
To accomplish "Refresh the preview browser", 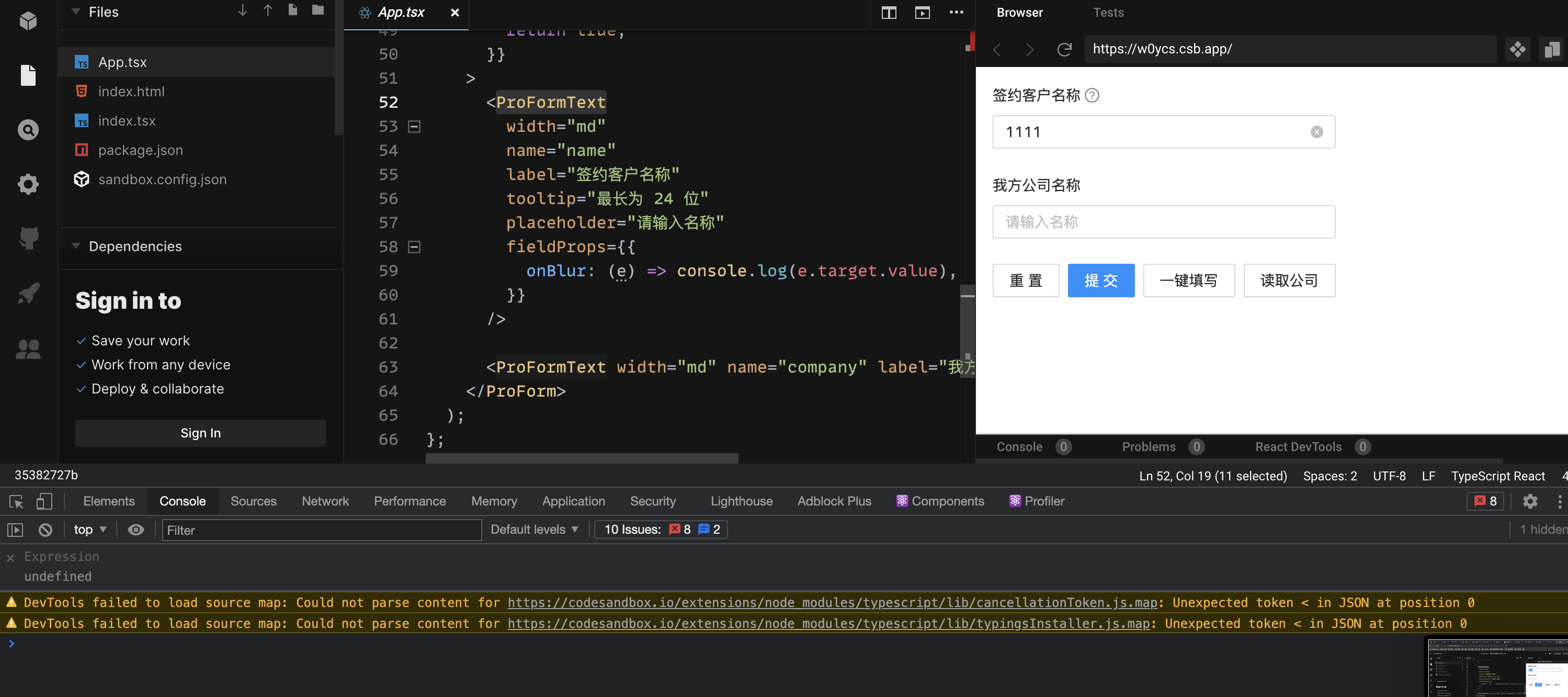I will tap(1064, 49).
